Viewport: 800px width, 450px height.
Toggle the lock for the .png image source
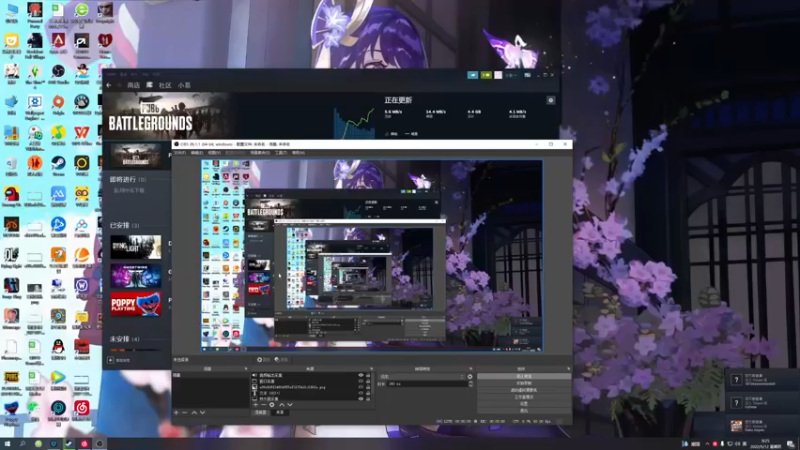click(368, 387)
